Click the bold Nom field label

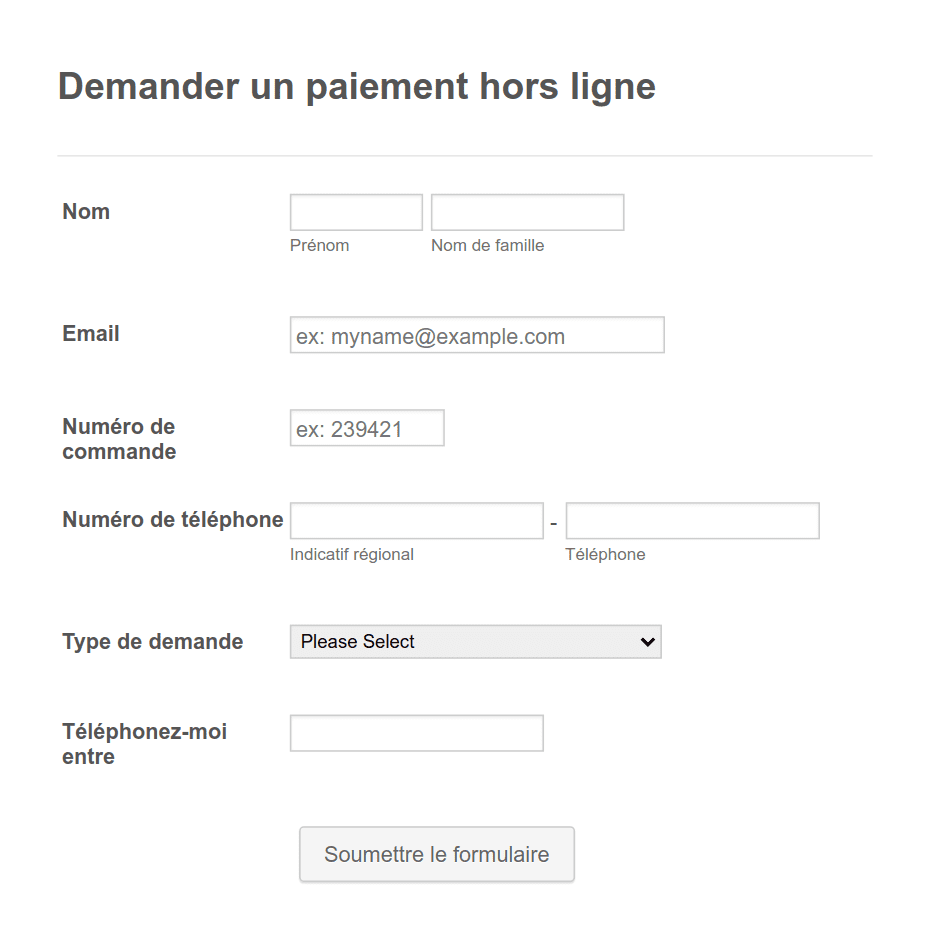(86, 211)
